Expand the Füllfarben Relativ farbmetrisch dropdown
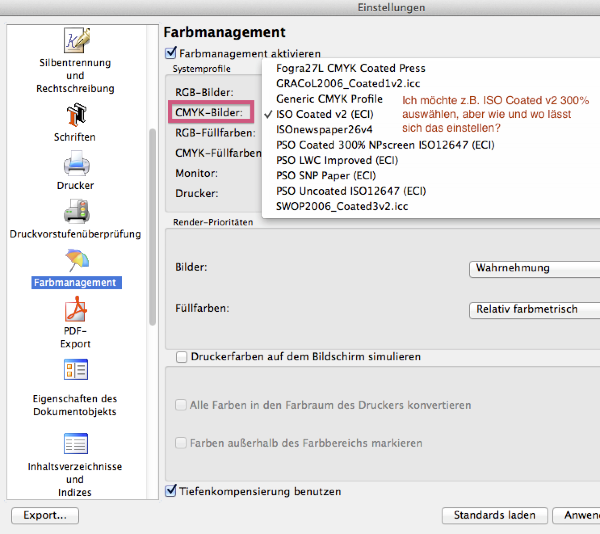 click(x=533, y=309)
